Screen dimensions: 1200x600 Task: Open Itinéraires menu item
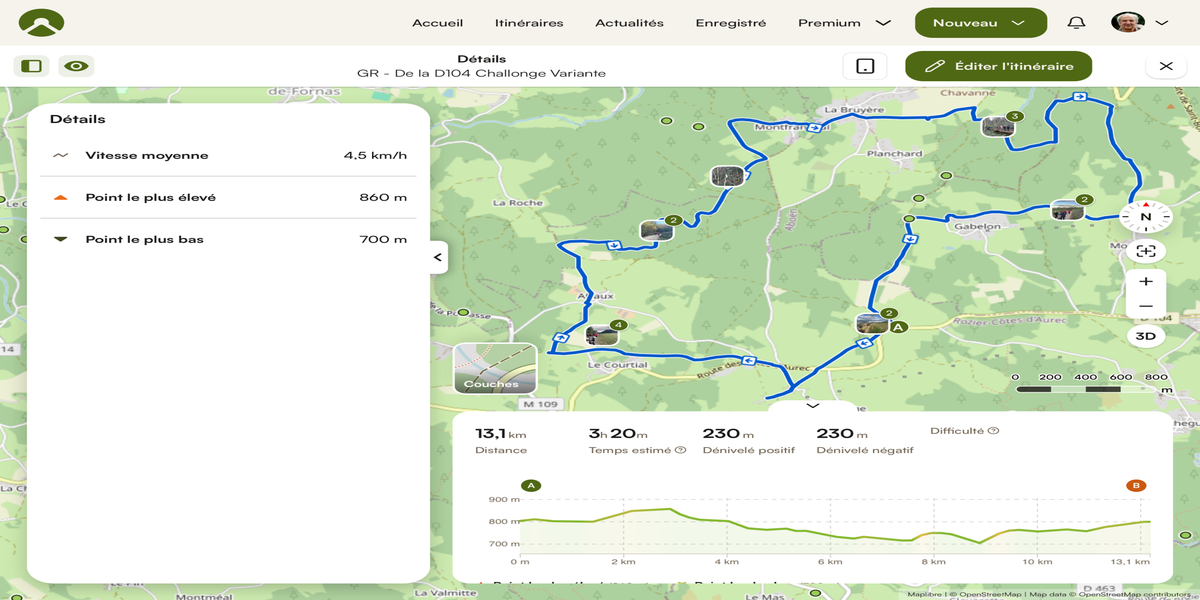coord(529,23)
